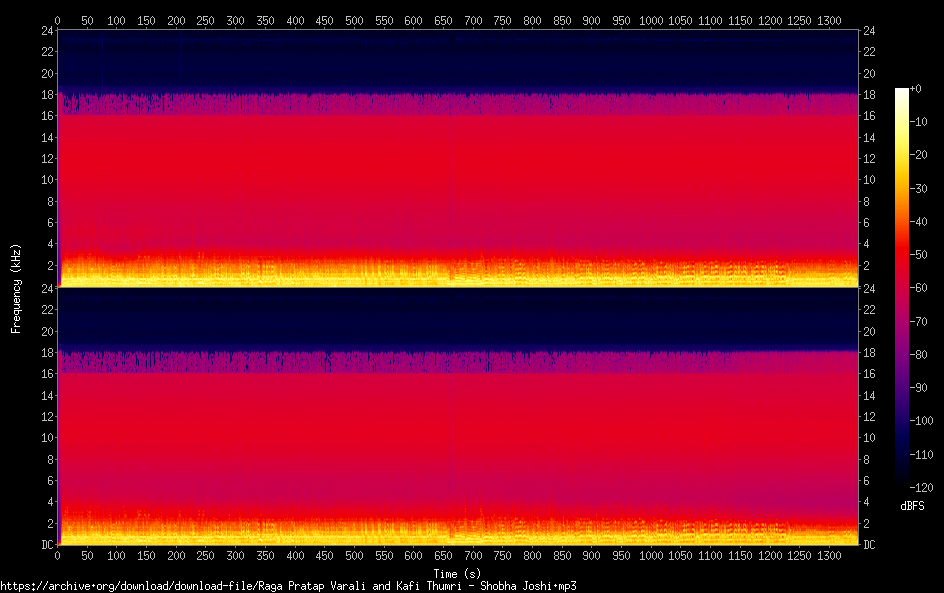Click the upper channel's left '18' kHz tick
944x593 pixels.
click(47, 95)
